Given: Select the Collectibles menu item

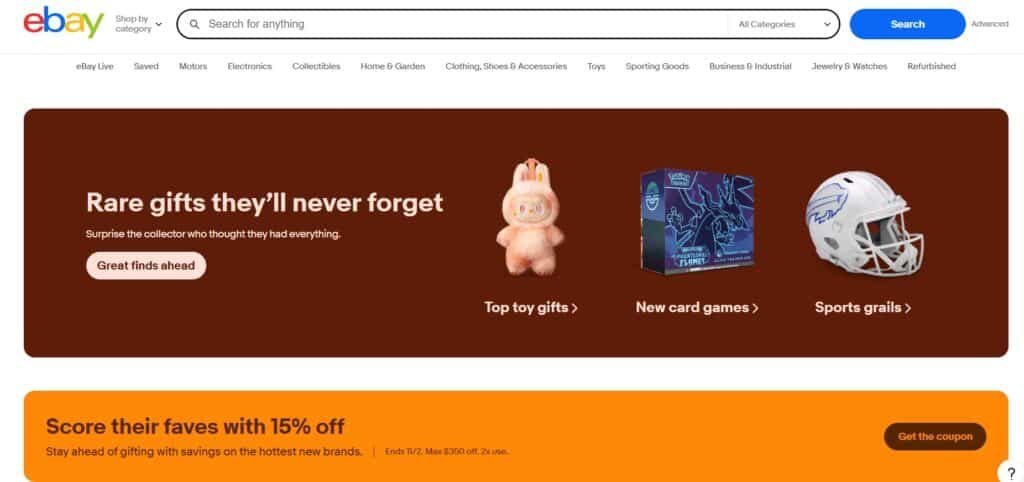Looking at the screenshot, I should pos(316,66).
